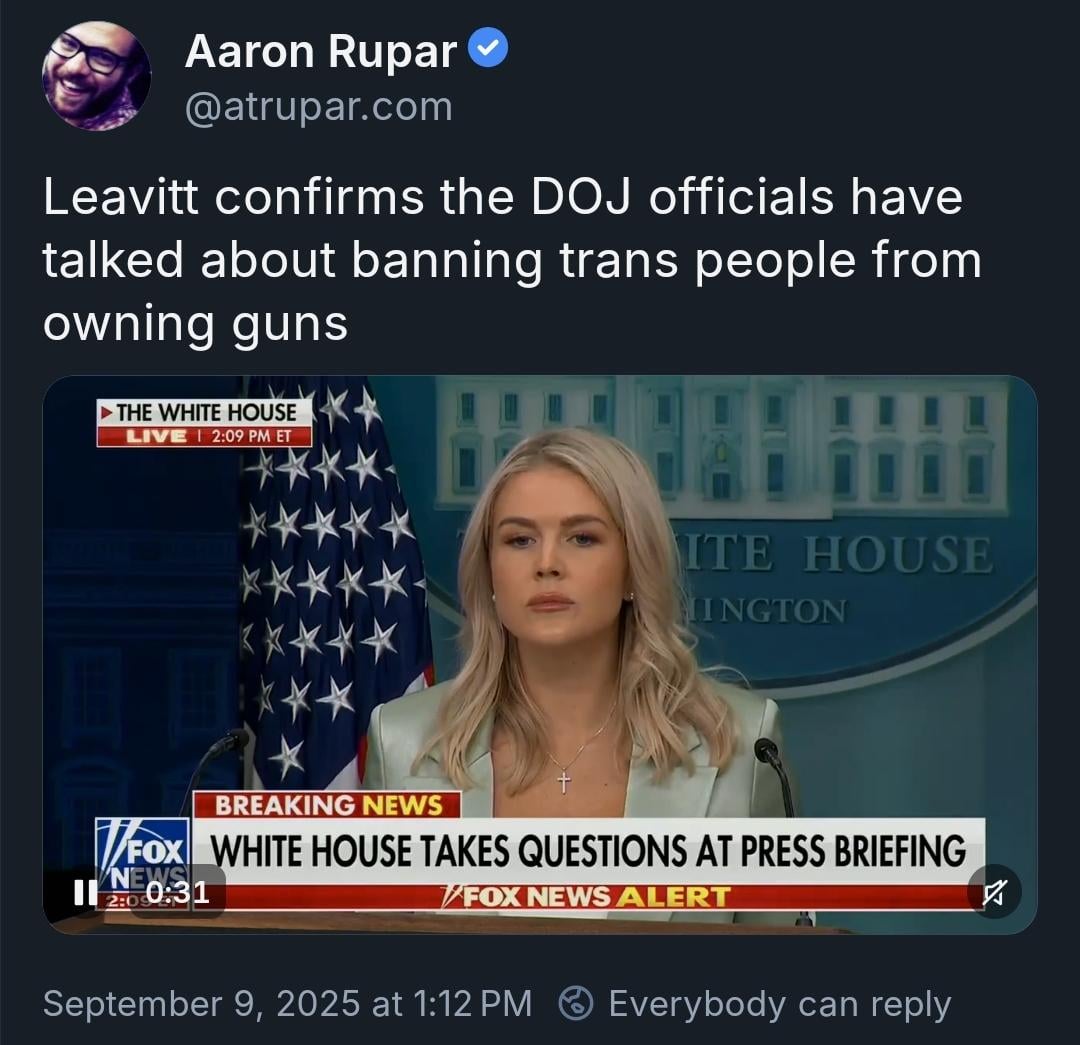1080x1045 pixels.
Task: Click the right podium microphone in the video
Action: [772, 768]
